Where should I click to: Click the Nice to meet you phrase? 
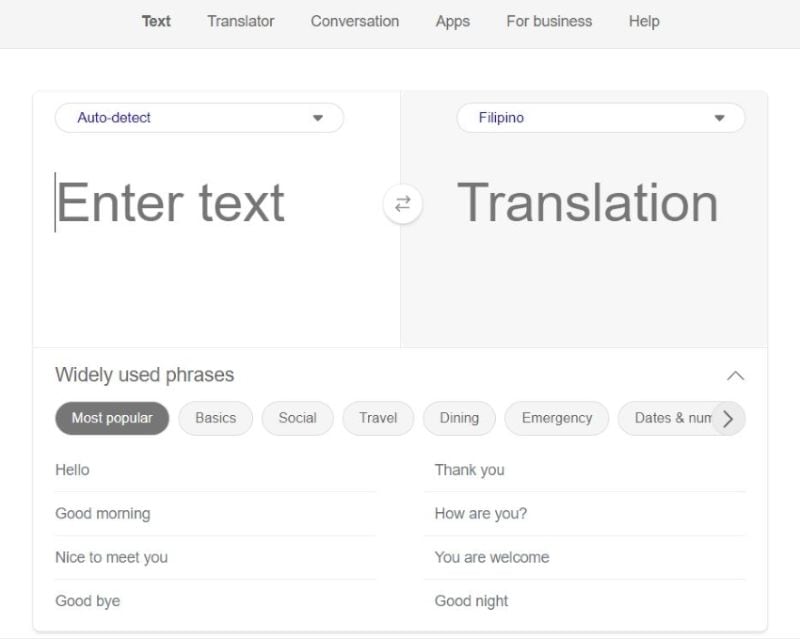(111, 558)
